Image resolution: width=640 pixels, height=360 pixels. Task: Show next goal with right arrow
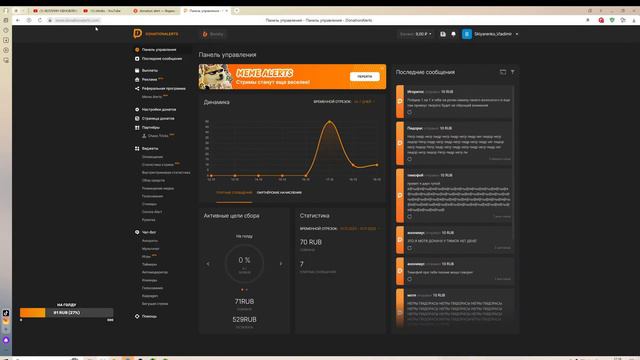[x=281, y=264]
